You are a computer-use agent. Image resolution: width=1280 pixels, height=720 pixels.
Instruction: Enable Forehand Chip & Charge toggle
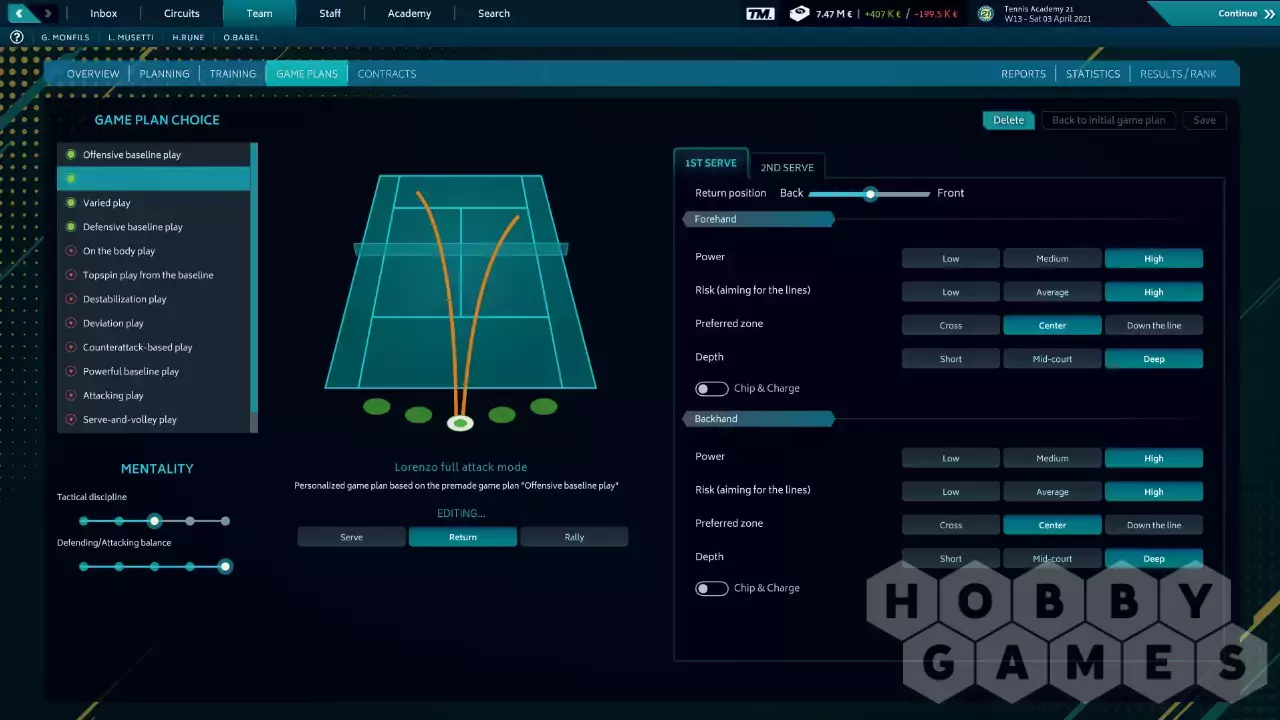tap(712, 389)
